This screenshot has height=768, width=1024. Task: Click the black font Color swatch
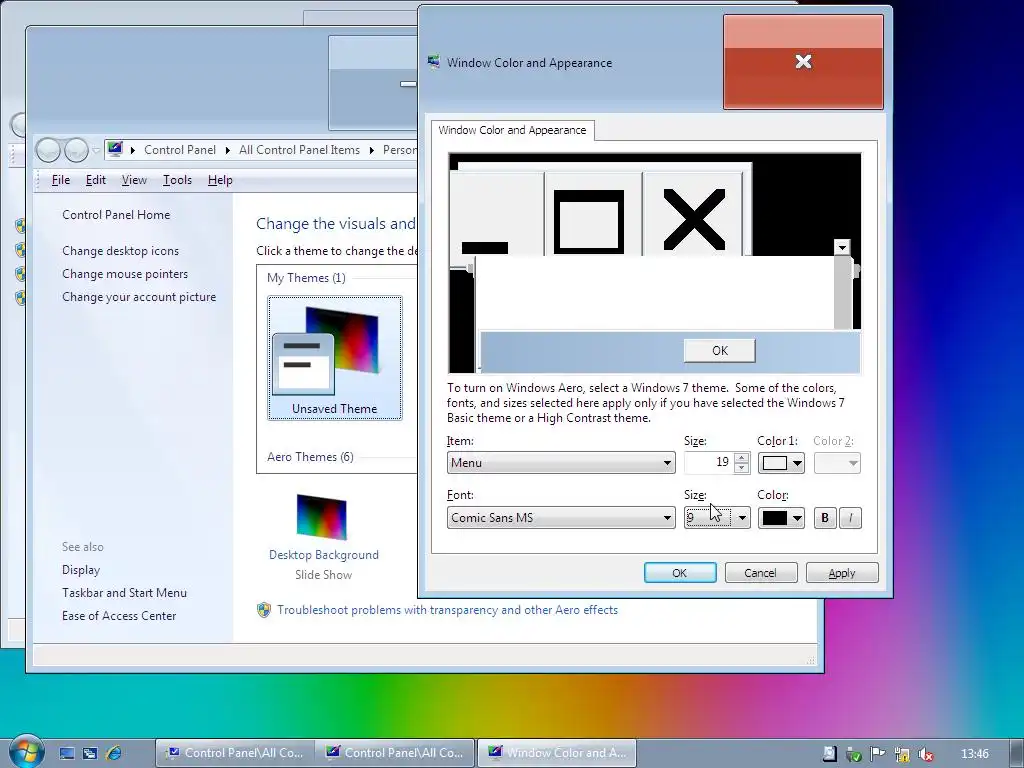[x=775, y=518]
